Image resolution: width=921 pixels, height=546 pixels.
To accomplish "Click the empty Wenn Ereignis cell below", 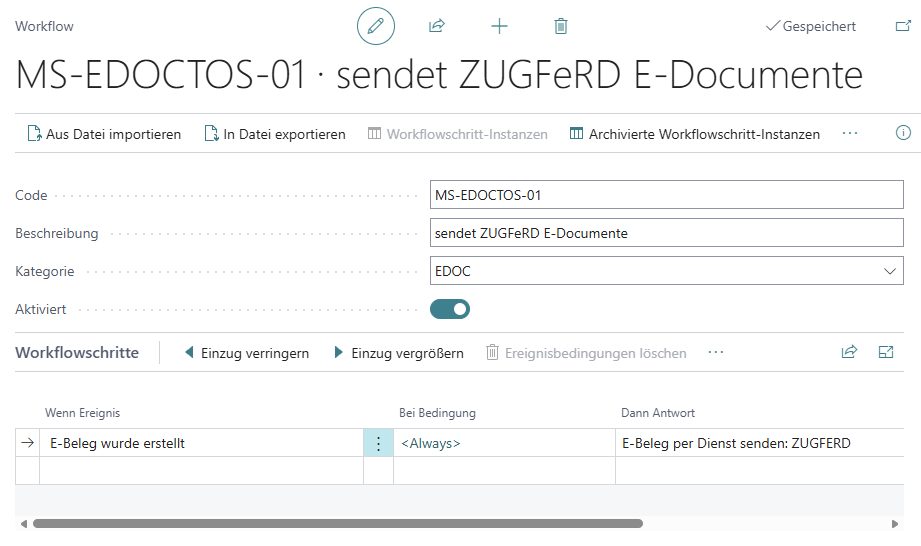I will point(201,470).
